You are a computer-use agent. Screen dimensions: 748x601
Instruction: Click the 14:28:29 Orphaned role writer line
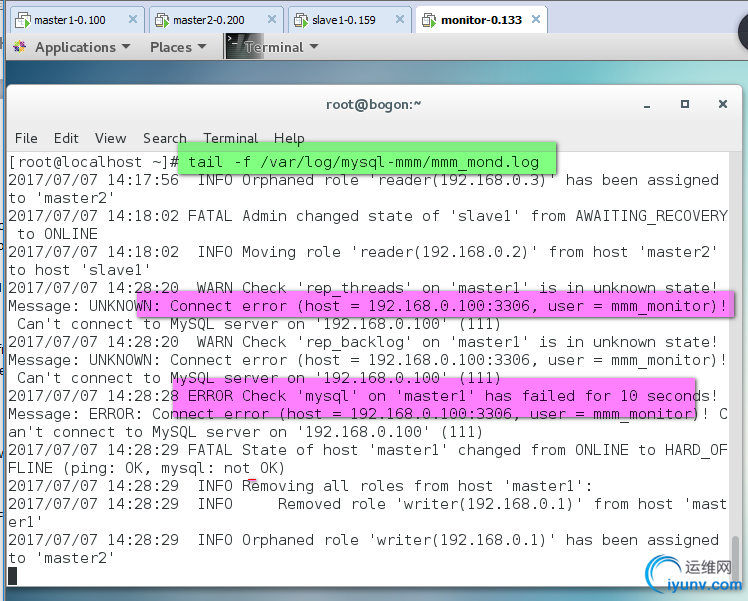coord(364,540)
